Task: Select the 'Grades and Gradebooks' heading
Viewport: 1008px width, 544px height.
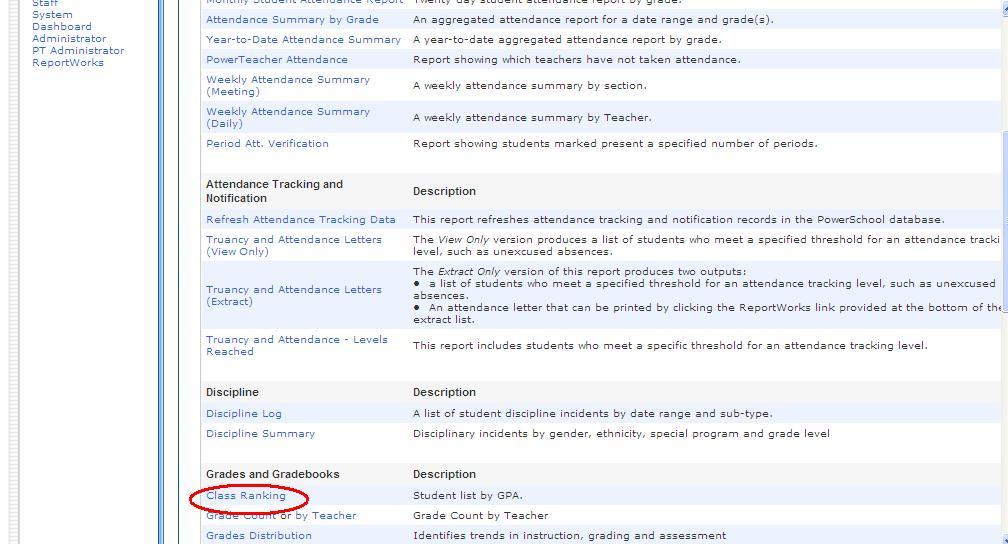Action: (273, 475)
